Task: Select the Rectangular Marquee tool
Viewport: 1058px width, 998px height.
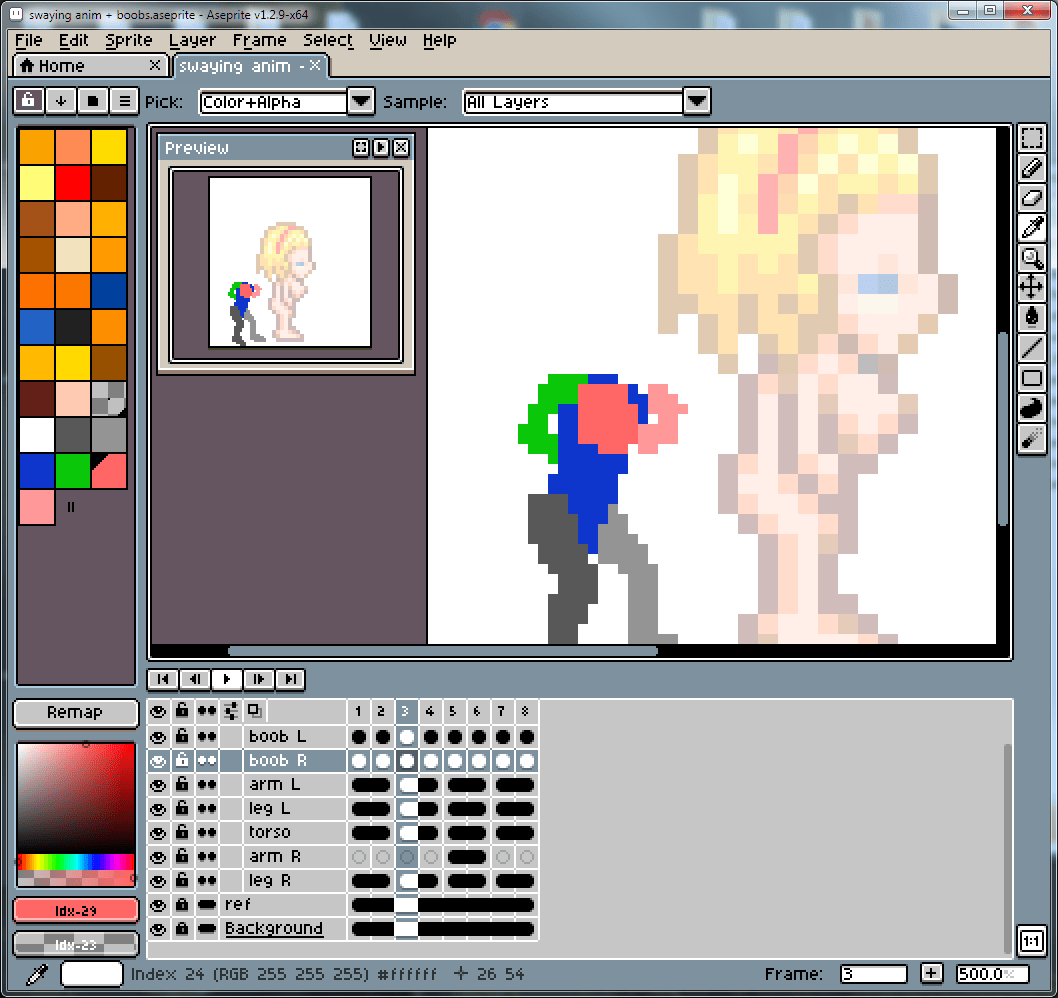Action: coord(1031,139)
